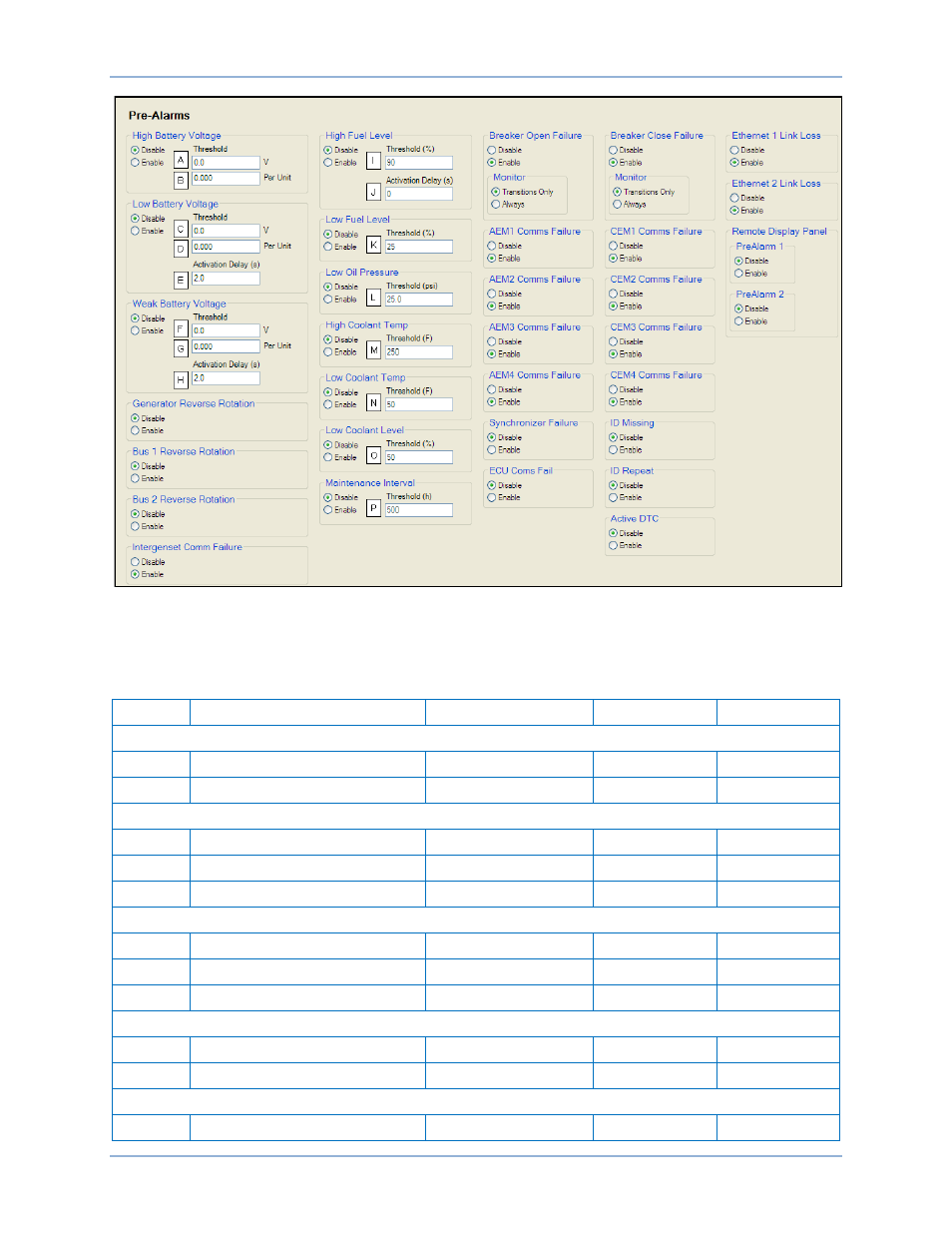Select Enable under Intergenset Comm Failure

tap(135, 575)
